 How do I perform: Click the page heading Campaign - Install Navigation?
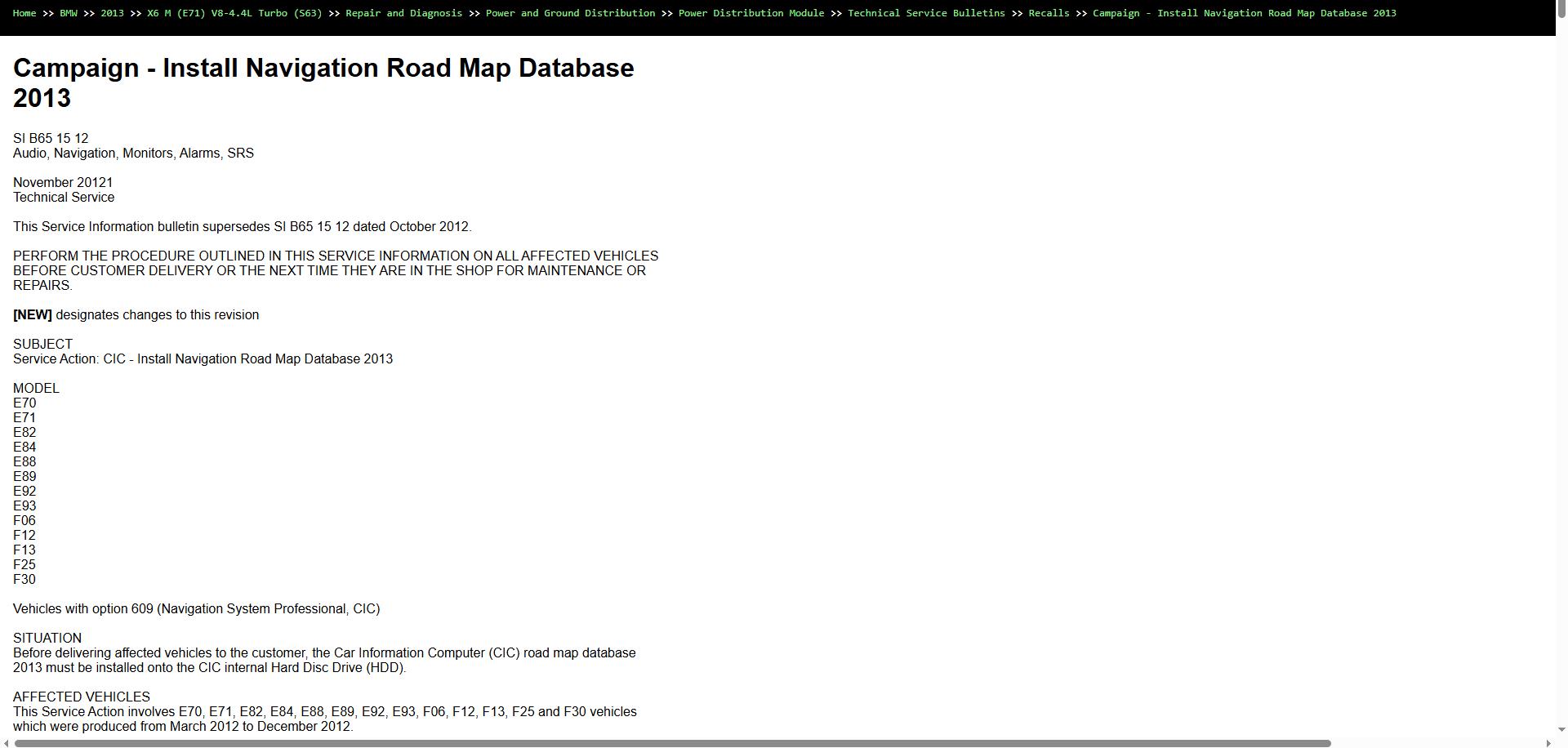[x=323, y=82]
